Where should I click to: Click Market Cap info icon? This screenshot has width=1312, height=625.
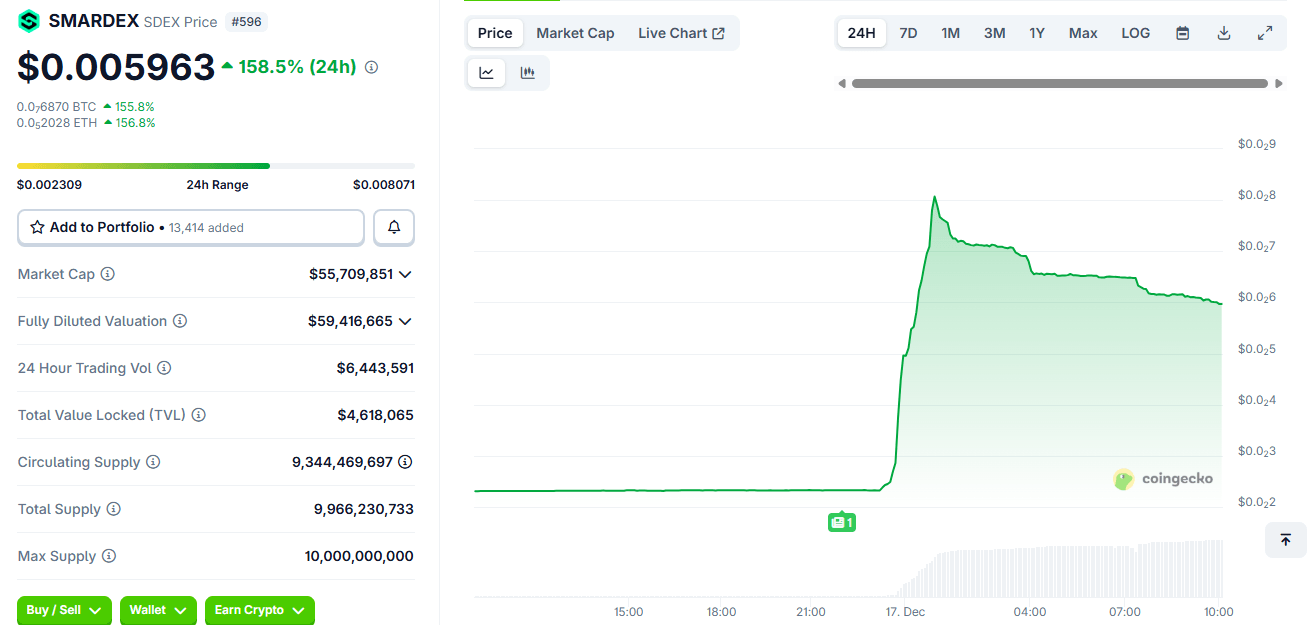click(x=108, y=274)
